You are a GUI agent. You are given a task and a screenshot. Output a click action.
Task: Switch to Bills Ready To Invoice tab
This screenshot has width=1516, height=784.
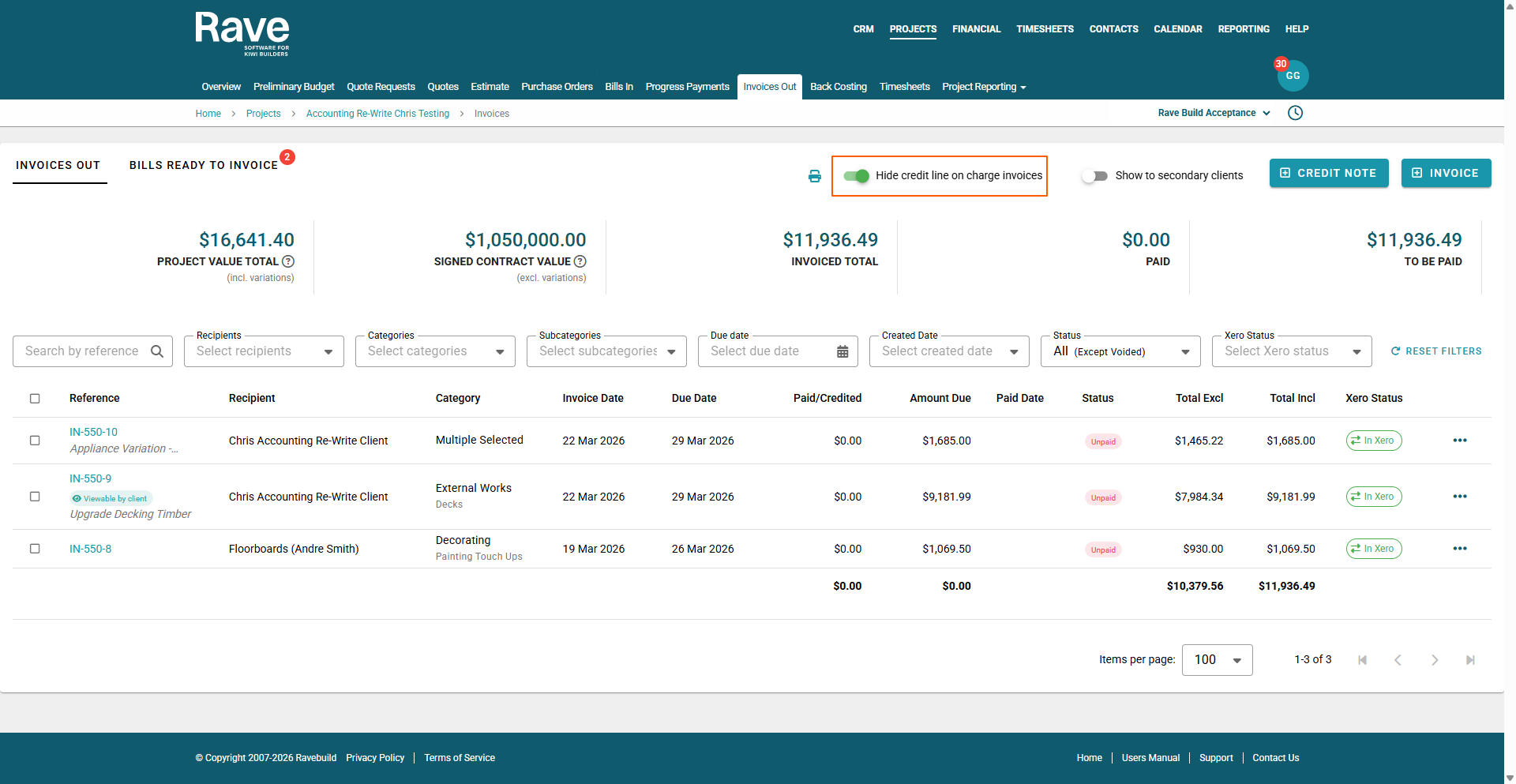pyautogui.click(x=204, y=165)
